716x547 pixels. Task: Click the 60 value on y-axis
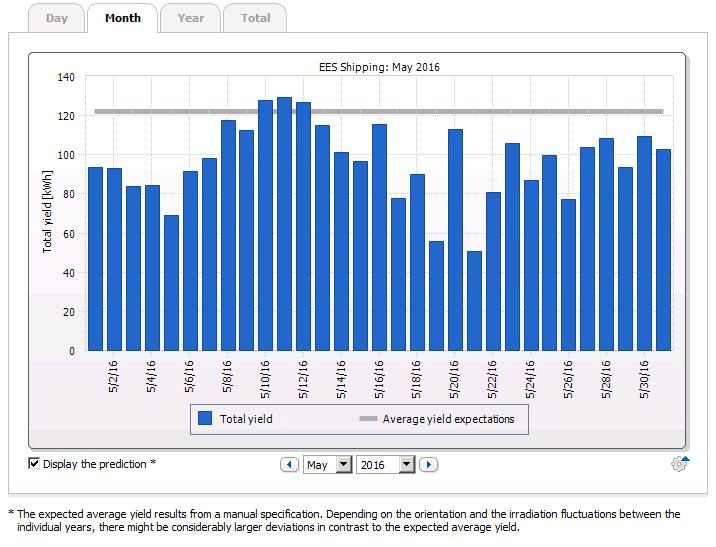pyautogui.click(x=68, y=234)
